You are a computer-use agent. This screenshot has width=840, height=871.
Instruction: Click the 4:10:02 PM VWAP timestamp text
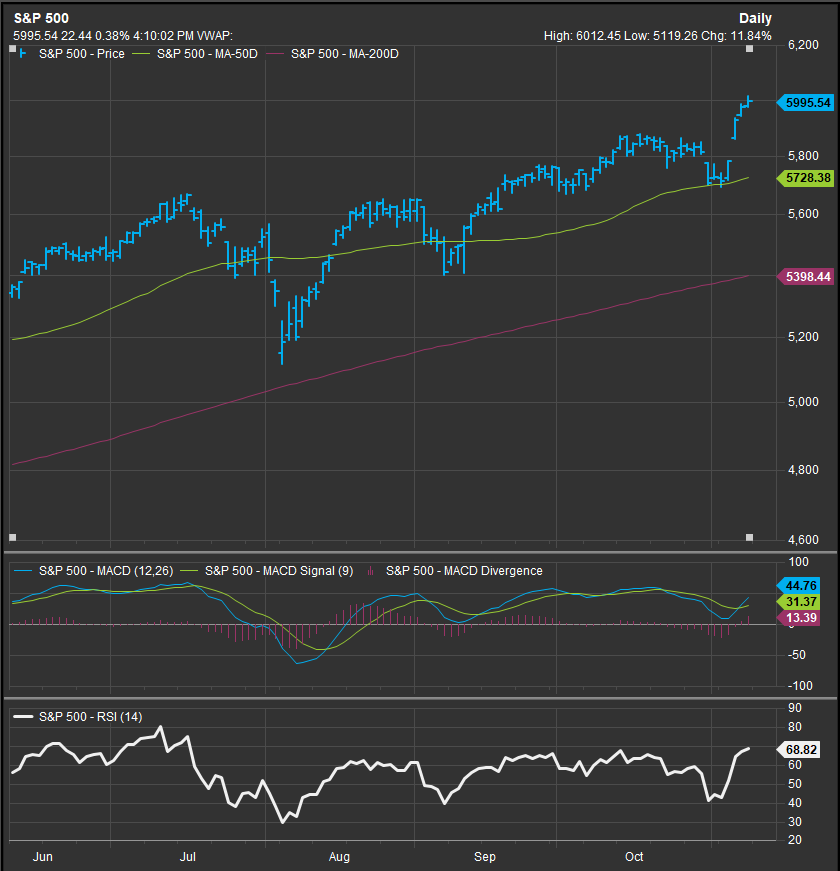[183, 36]
